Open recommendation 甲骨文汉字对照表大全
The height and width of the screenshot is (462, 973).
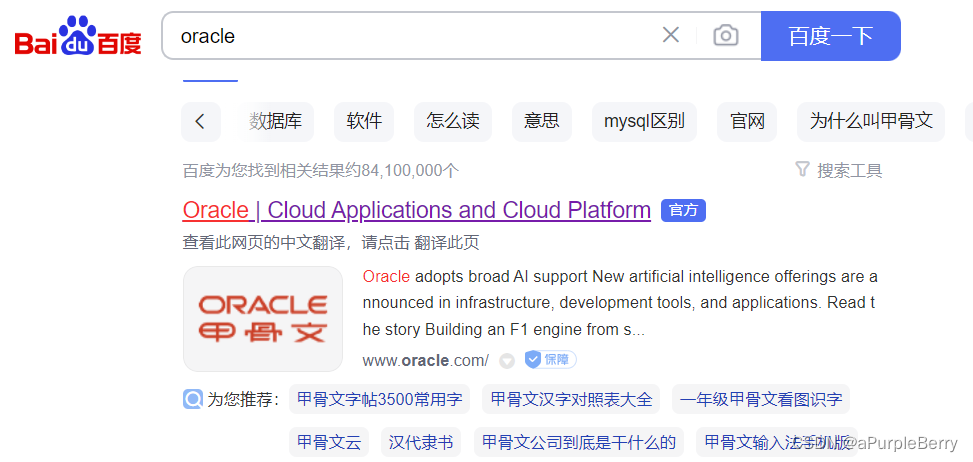pos(572,399)
